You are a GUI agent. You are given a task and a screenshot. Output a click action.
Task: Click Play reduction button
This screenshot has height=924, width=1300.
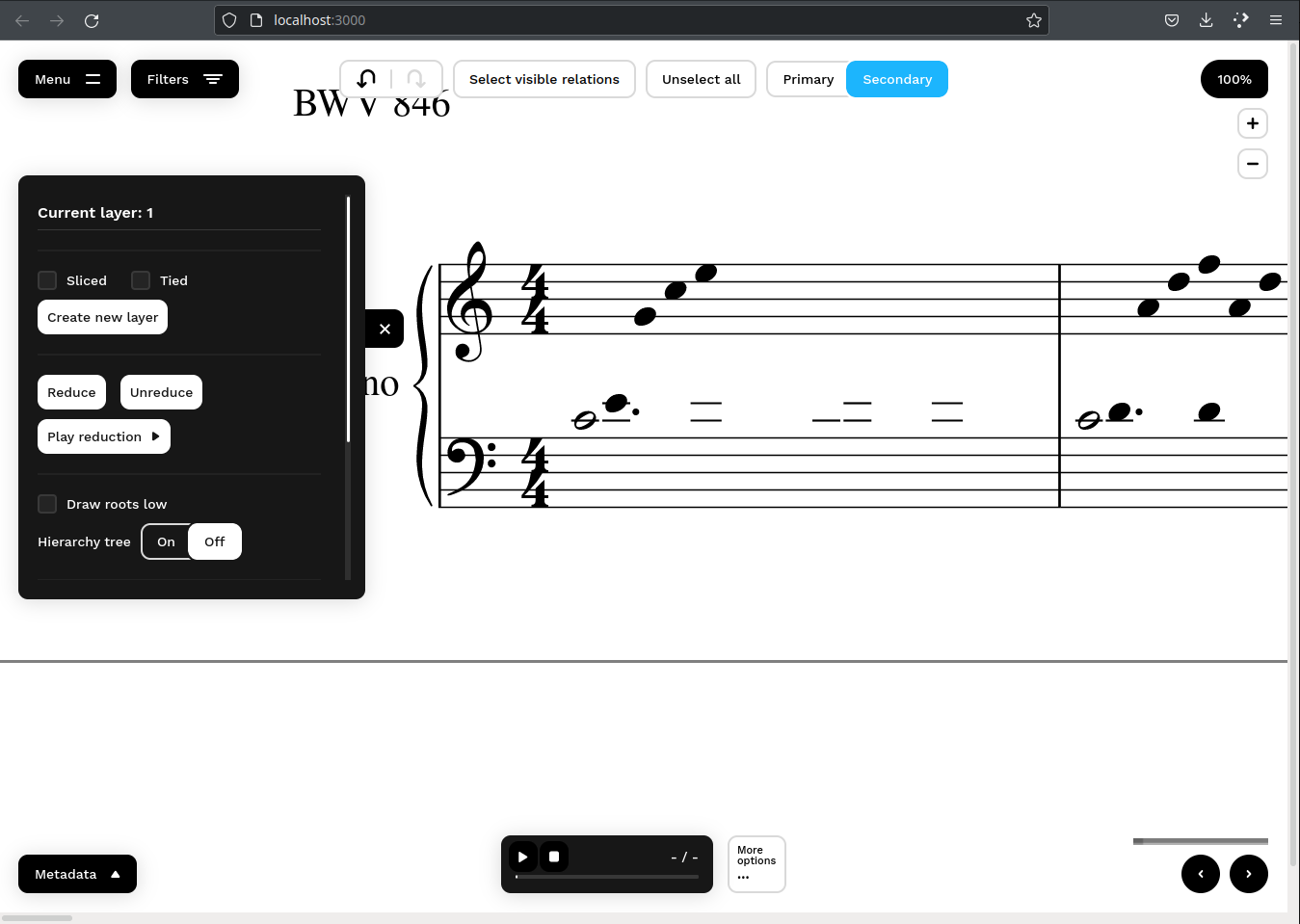pos(104,436)
